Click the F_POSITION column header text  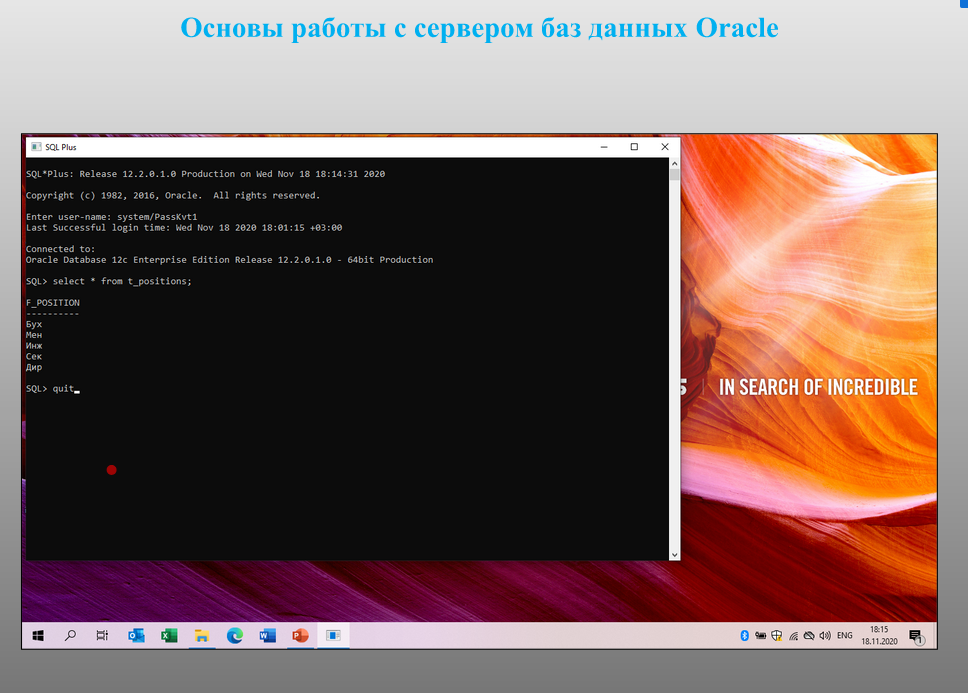tap(52, 303)
